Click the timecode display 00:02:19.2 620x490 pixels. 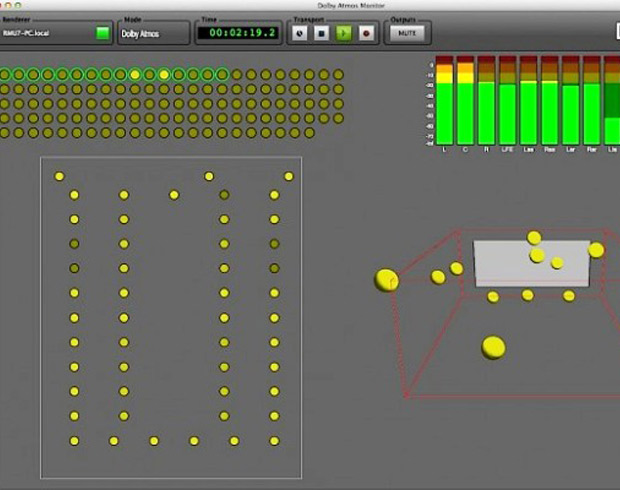click(239, 33)
